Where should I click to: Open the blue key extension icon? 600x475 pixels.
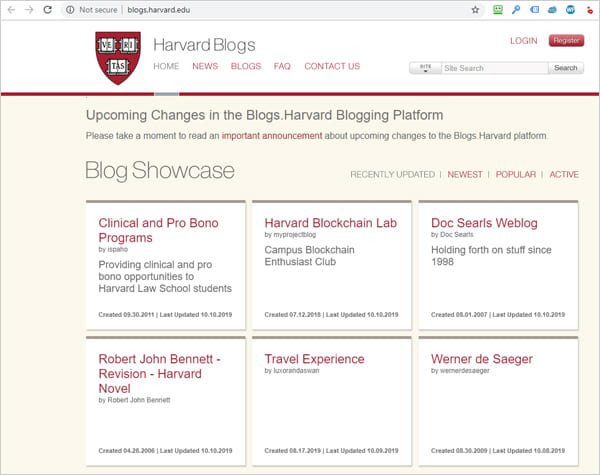516,10
